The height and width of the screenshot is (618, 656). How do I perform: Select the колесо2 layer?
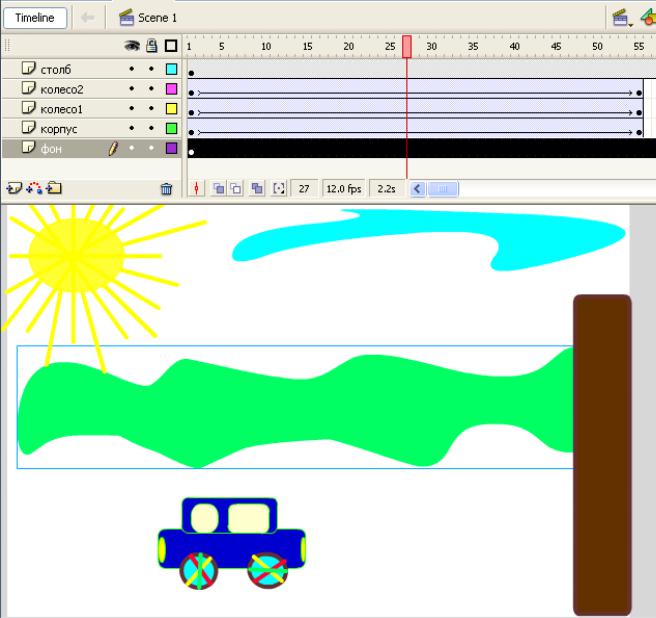click(x=62, y=89)
